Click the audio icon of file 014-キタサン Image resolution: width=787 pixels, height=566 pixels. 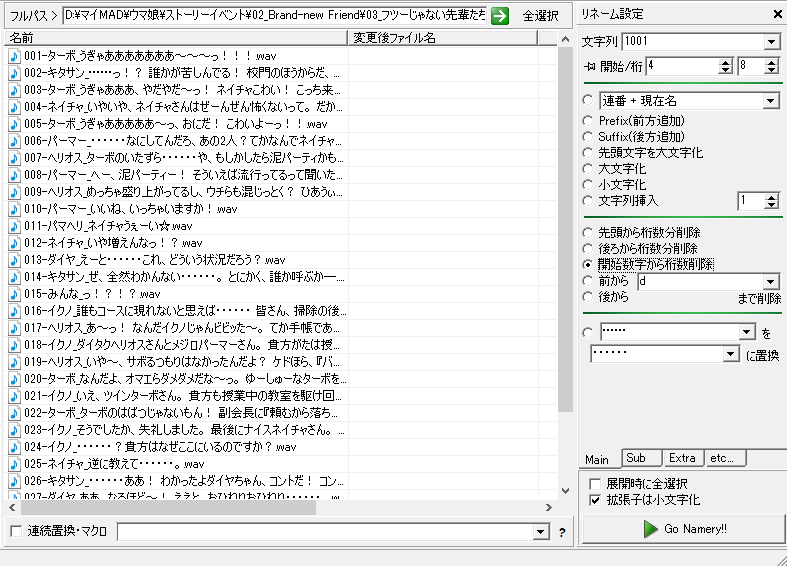pyautogui.click(x=14, y=277)
